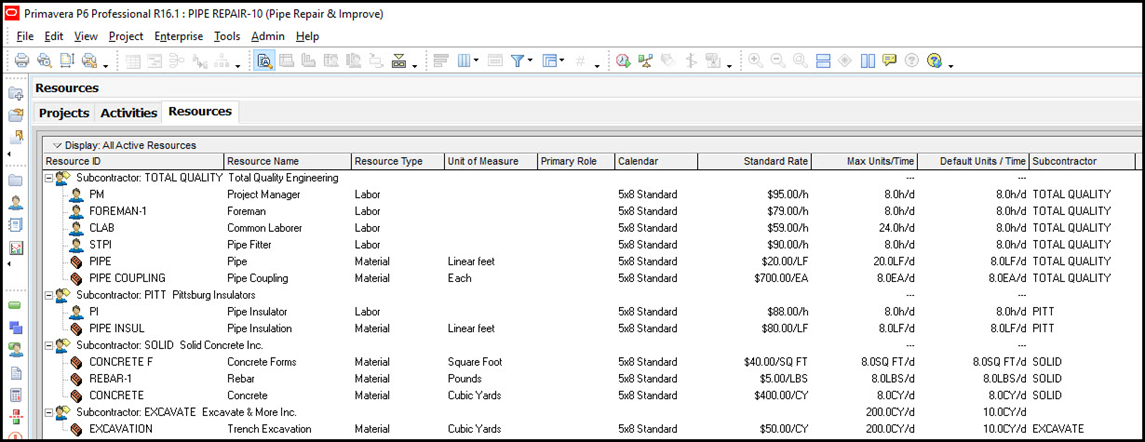Select the FOREMAN-1 resource row
1145x442 pixels.
[589, 211]
